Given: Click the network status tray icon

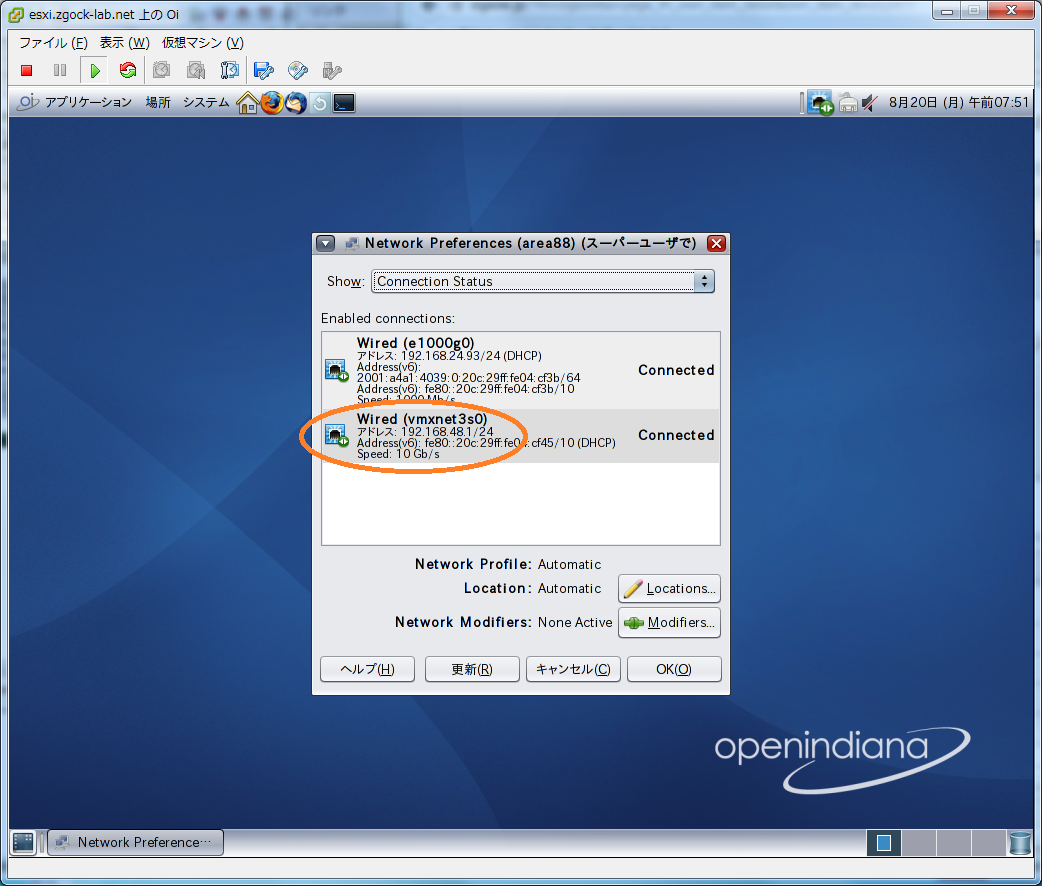Looking at the screenshot, I should pyautogui.click(x=821, y=103).
